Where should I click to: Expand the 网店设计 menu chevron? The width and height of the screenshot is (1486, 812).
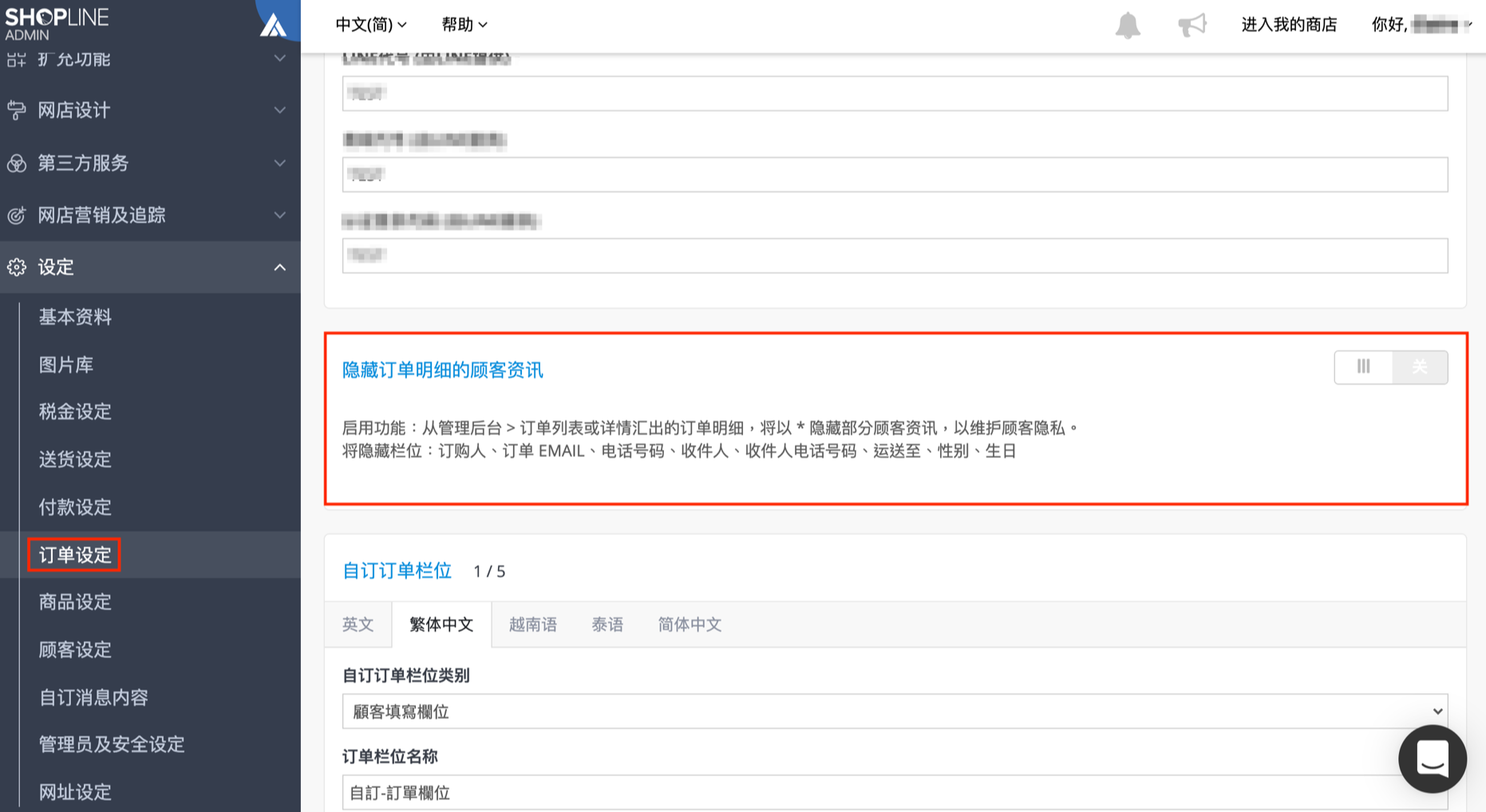coord(279,110)
